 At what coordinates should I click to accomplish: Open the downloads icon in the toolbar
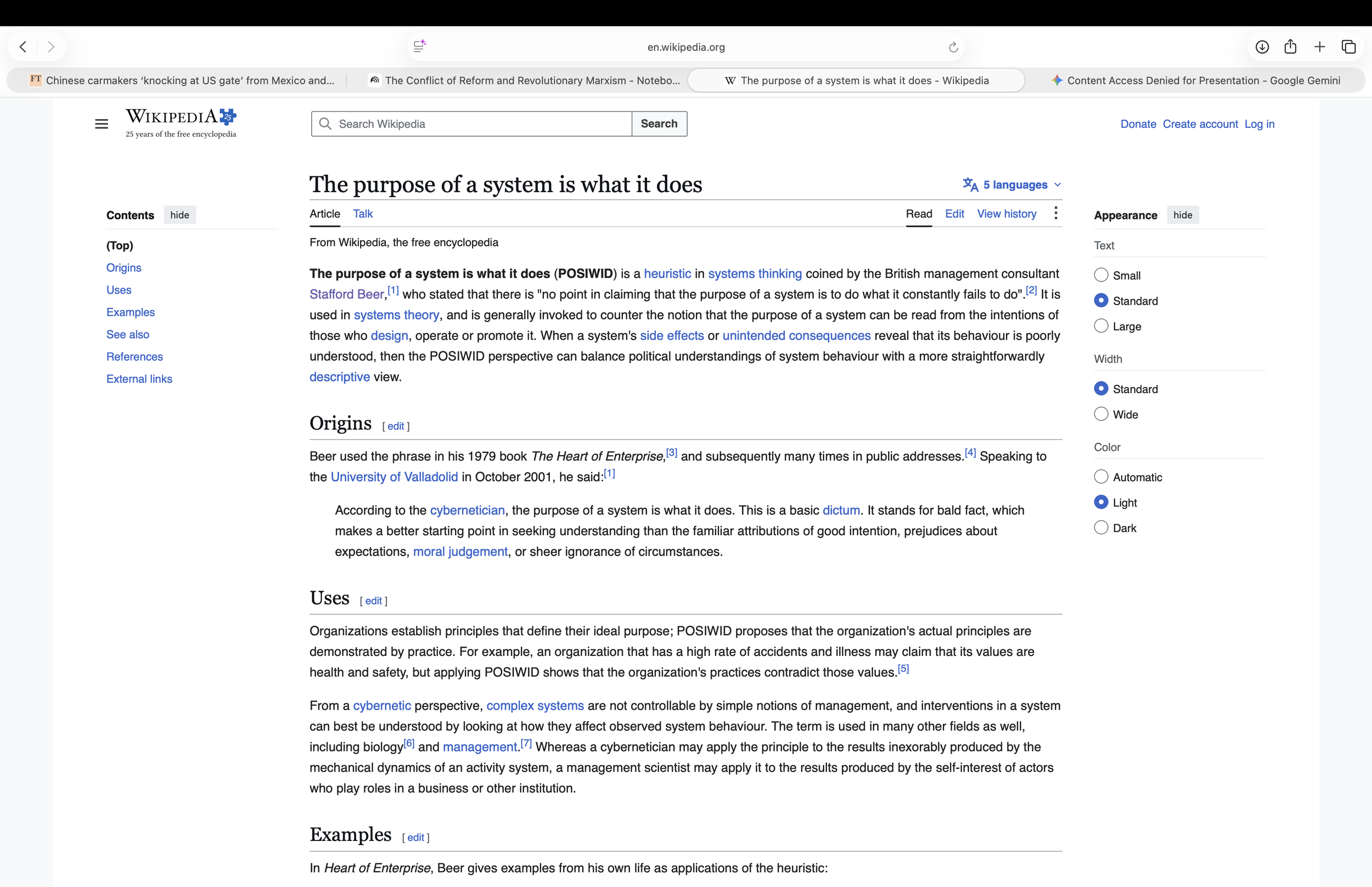pos(1262,47)
